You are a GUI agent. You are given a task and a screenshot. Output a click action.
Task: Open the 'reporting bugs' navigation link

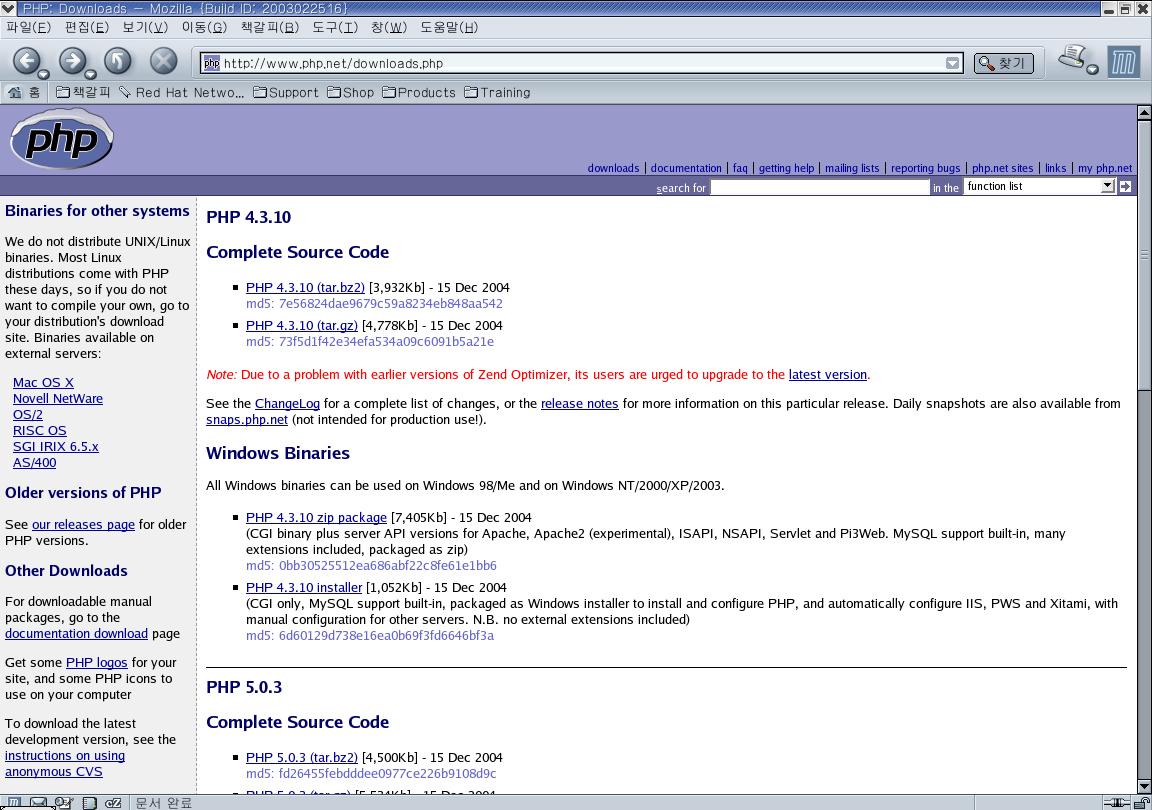(x=926, y=168)
